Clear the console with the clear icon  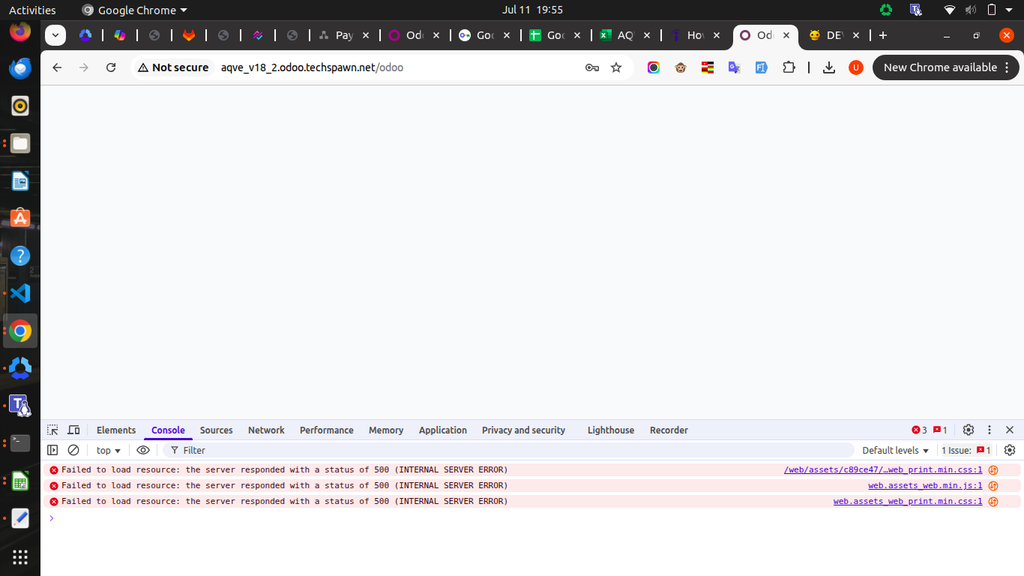(x=73, y=450)
